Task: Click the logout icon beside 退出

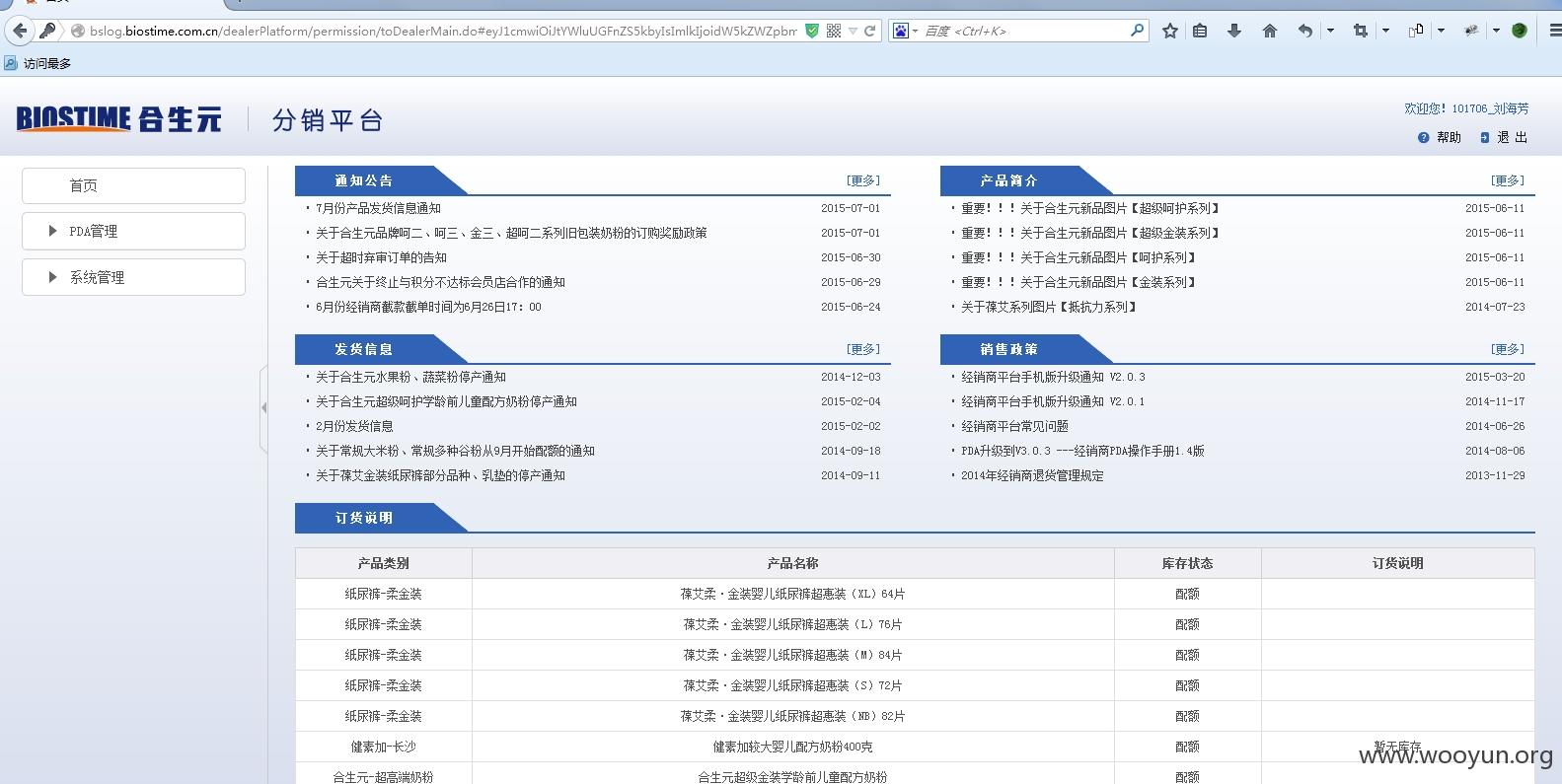Action: pyautogui.click(x=1484, y=138)
